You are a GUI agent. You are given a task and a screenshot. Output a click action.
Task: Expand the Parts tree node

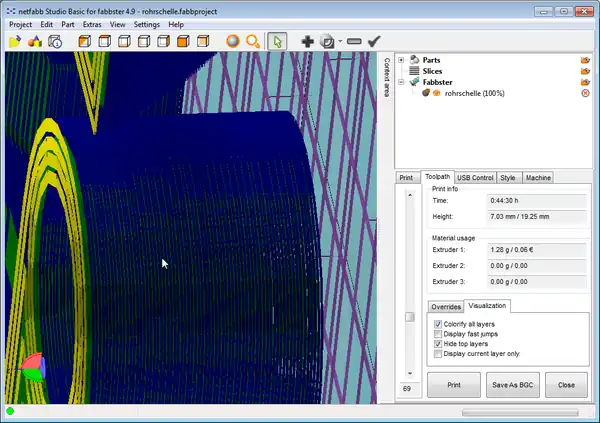tap(401, 60)
